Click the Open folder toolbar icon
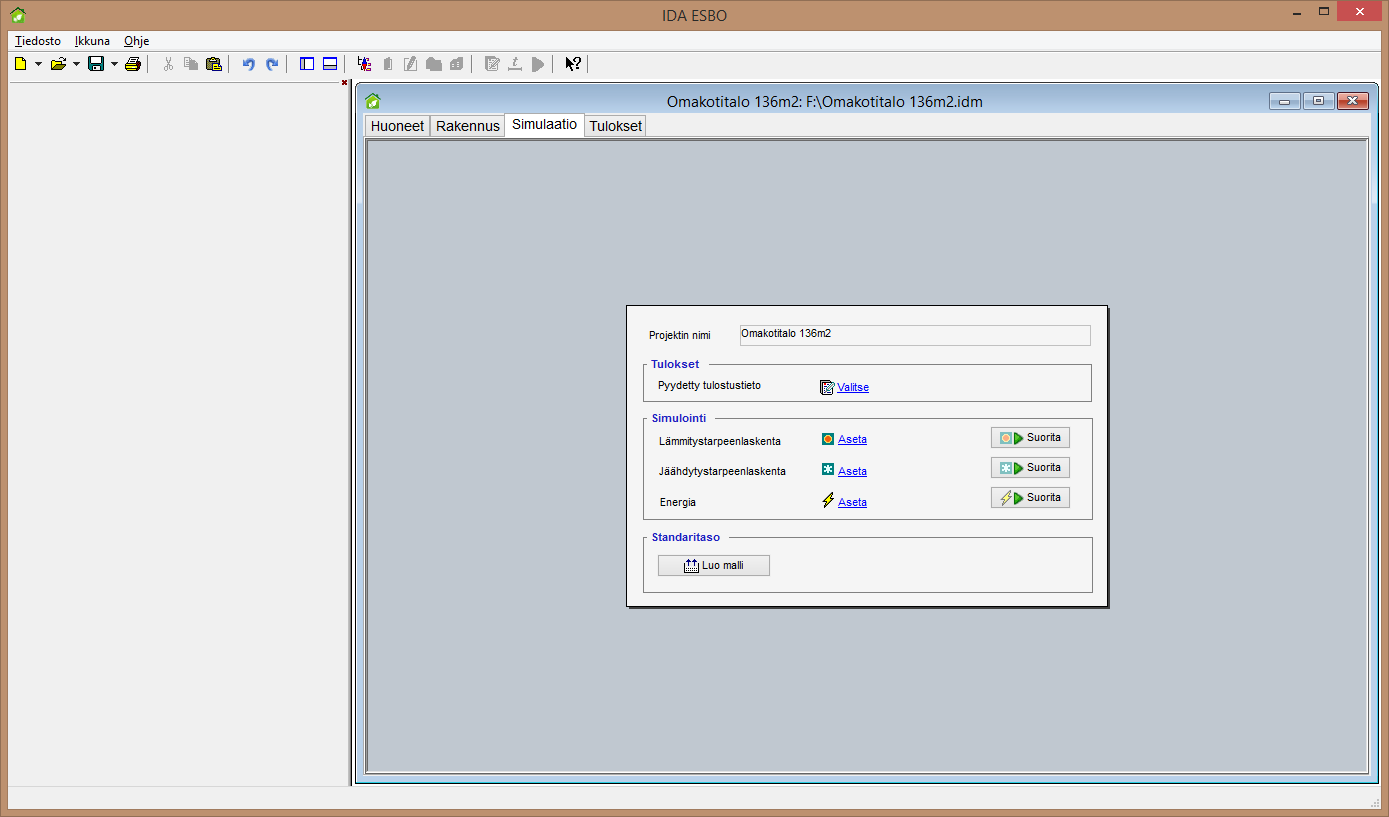The image size is (1389, 817). [x=58, y=64]
